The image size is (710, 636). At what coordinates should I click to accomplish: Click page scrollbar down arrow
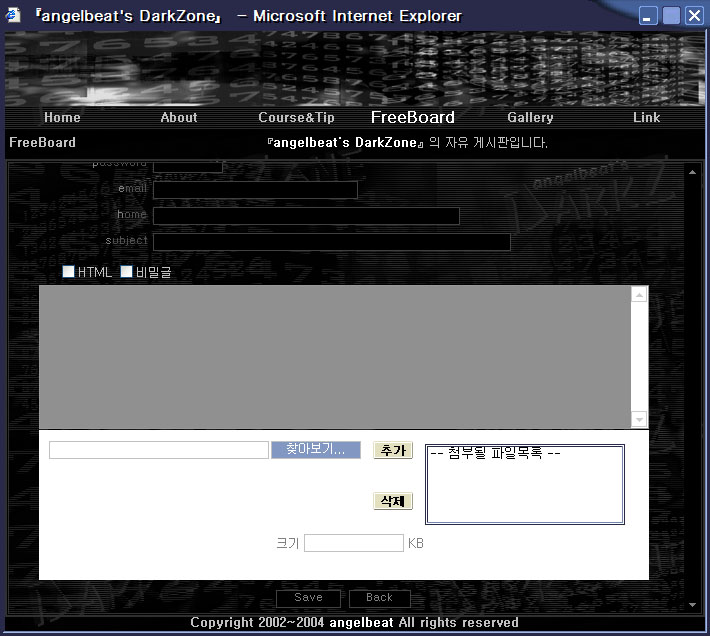692,605
